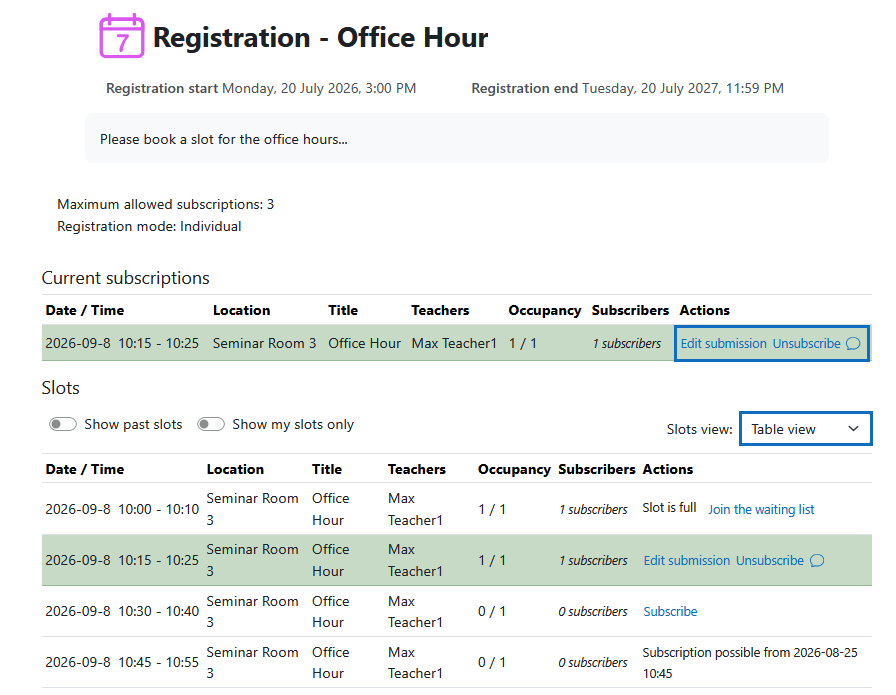Click Edit submission in Current subscriptions
Viewport: 896px width, 695px height.
(723, 343)
